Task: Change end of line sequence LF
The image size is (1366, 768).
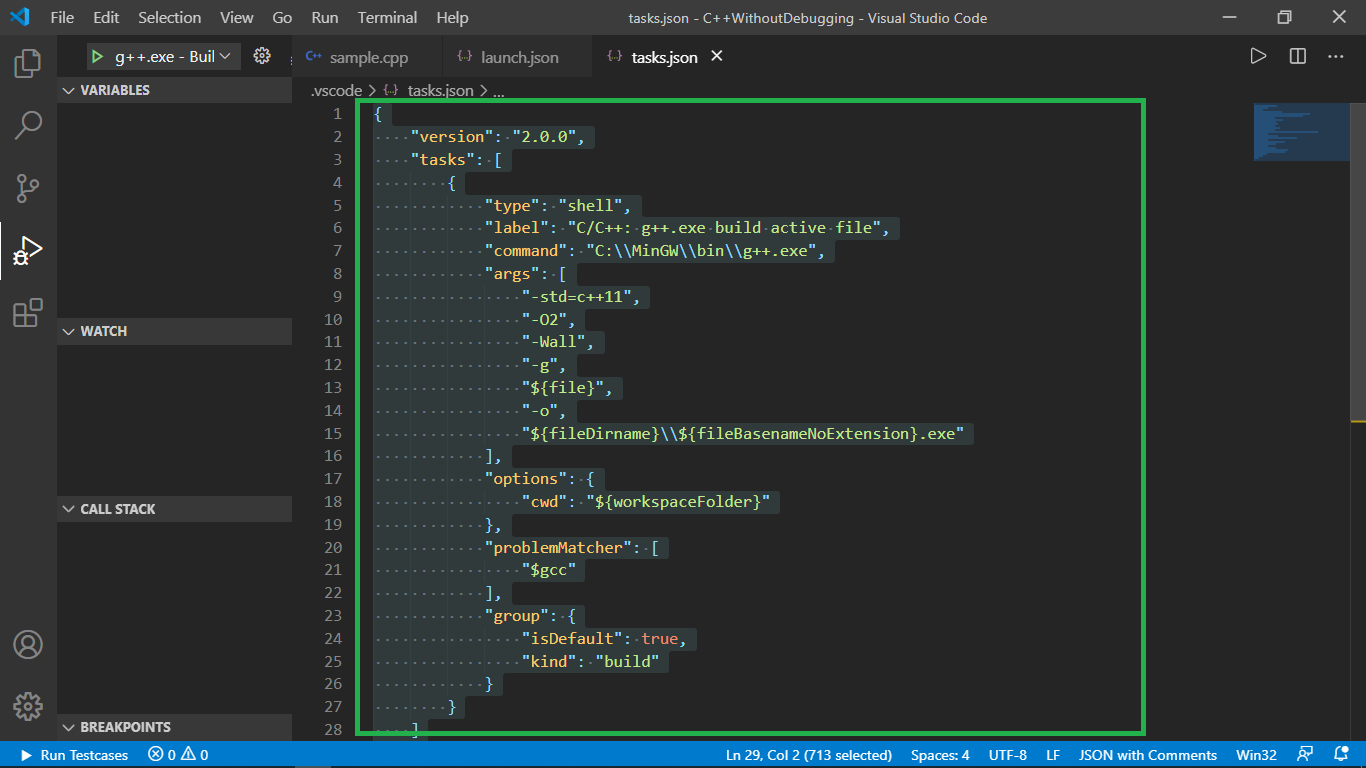Action: point(1053,755)
